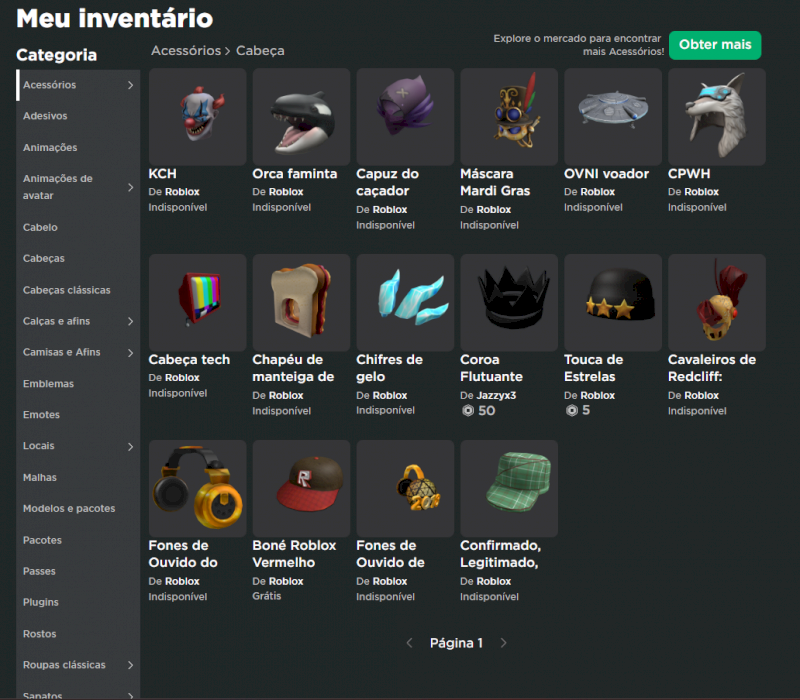Expand the Roupas clássicas chevron
The height and width of the screenshot is (700, 800).
131,665
